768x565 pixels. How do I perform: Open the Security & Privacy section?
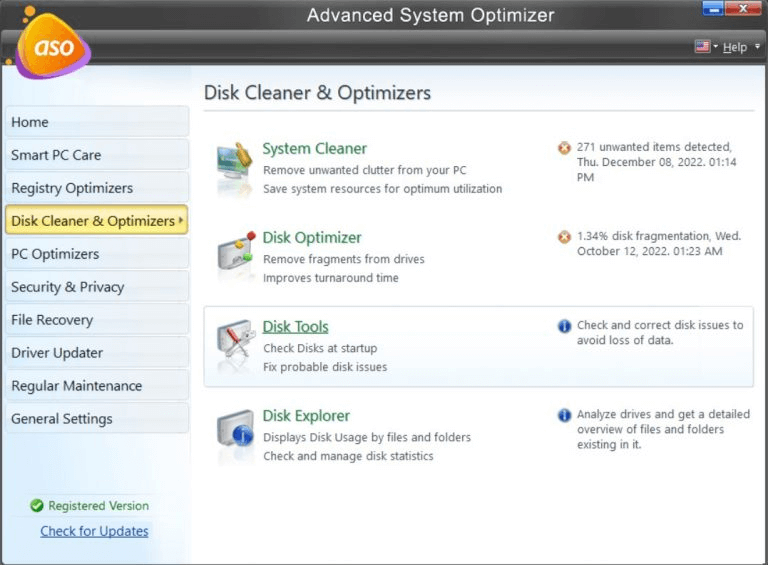point(96,287)
